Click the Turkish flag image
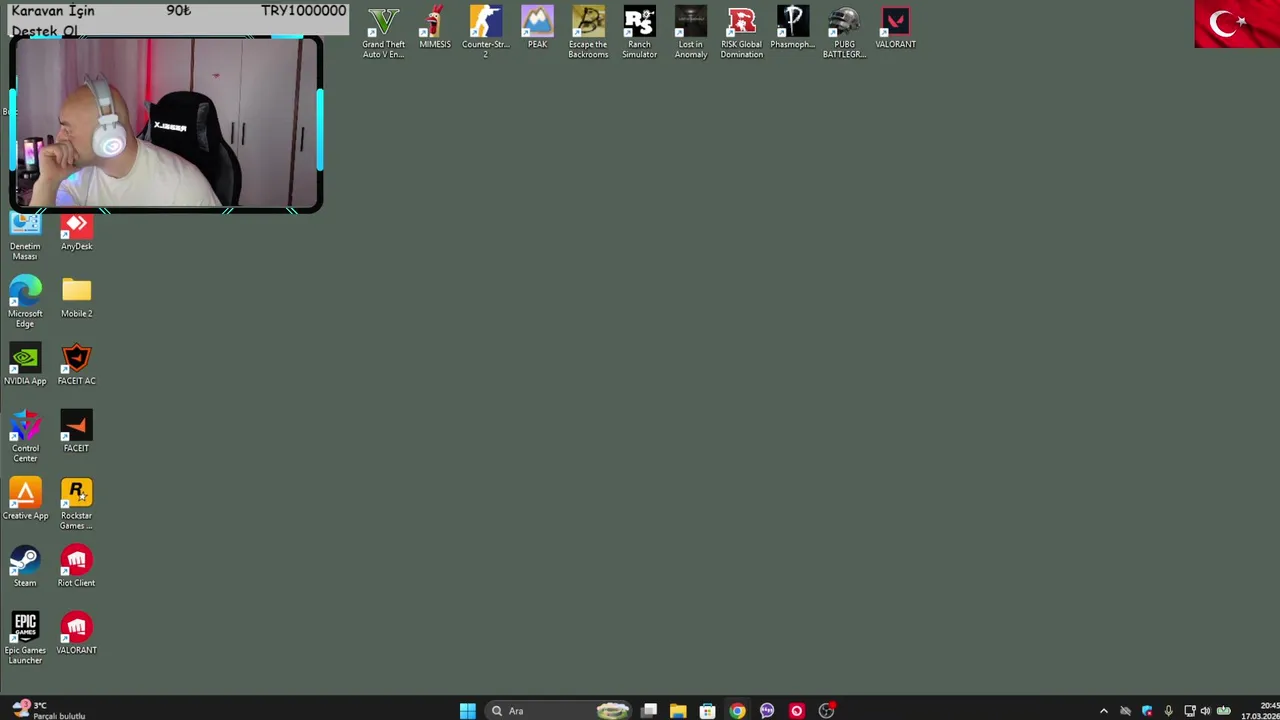 1236,24
